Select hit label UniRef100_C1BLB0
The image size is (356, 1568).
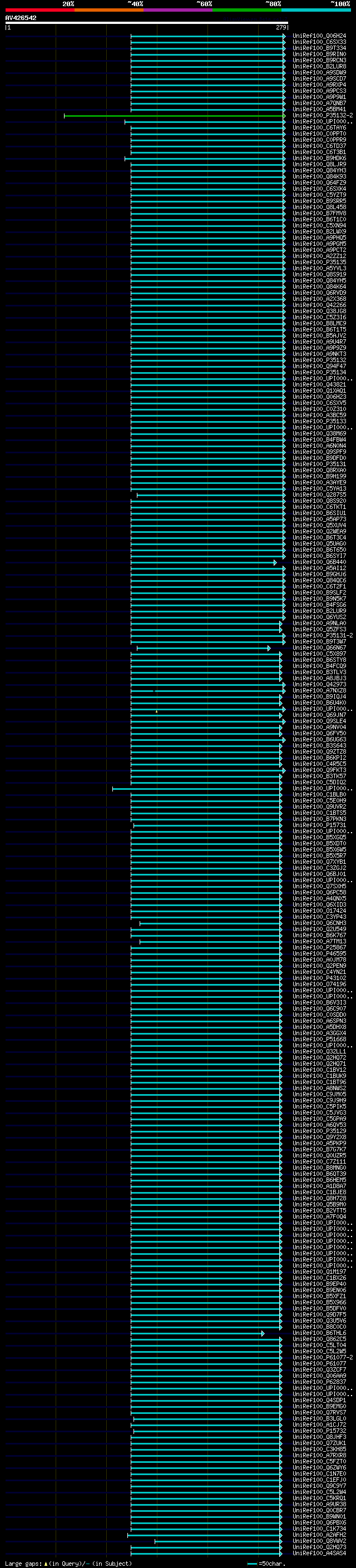point(319,794)
